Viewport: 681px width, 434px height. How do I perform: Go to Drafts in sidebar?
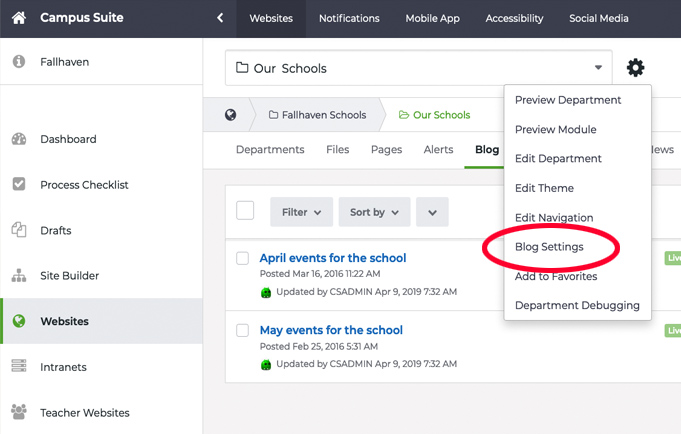(57, 230)
